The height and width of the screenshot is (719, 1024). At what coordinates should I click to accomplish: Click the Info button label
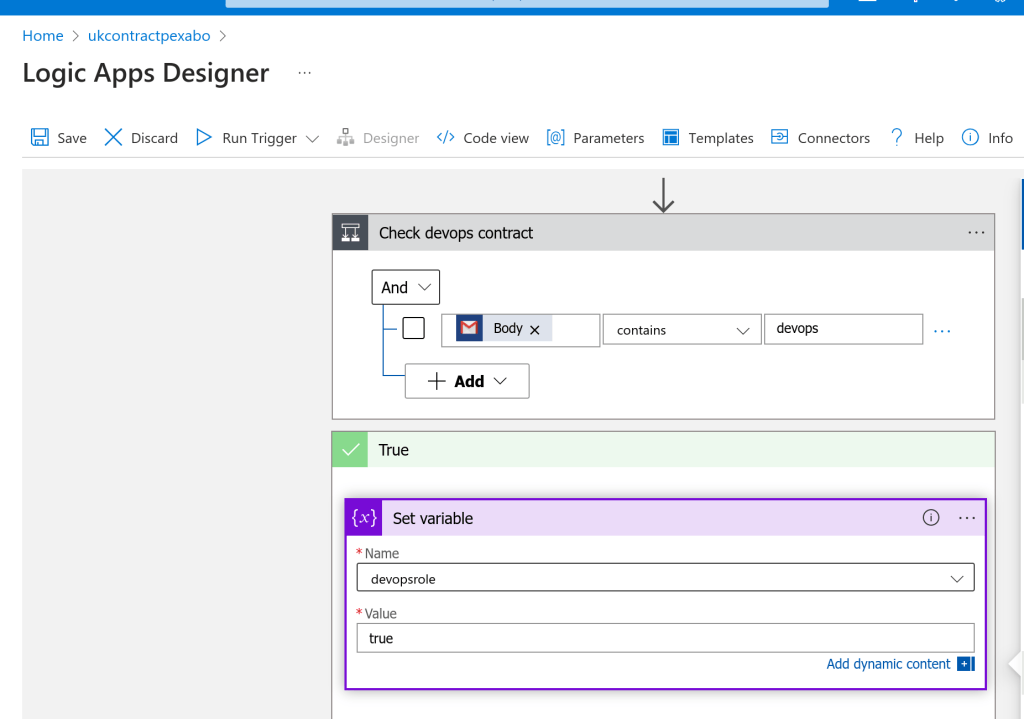[1000, 138]
